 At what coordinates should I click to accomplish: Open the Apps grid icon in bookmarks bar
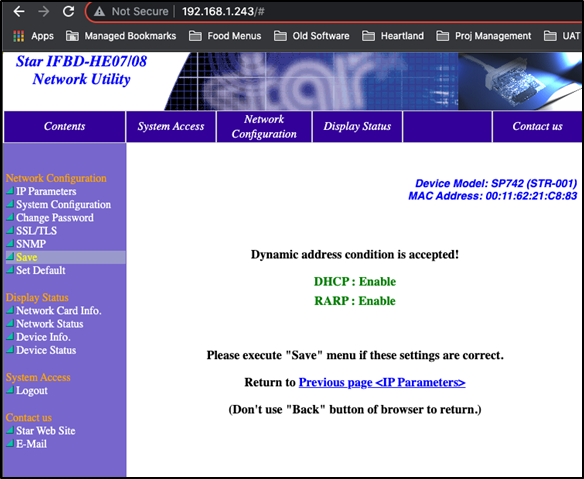pos(18,36)
